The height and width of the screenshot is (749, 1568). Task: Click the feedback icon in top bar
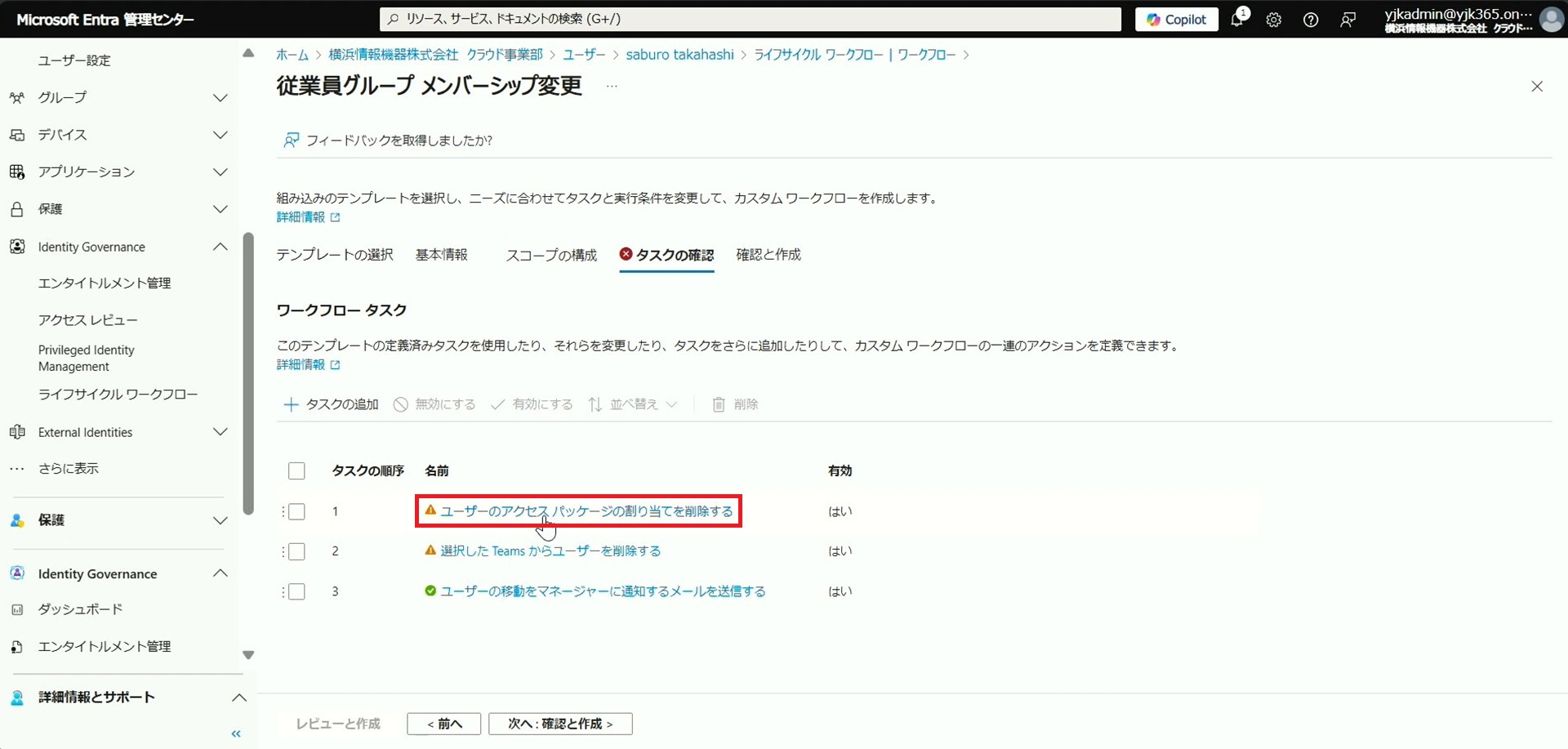tap(1347, 20)
